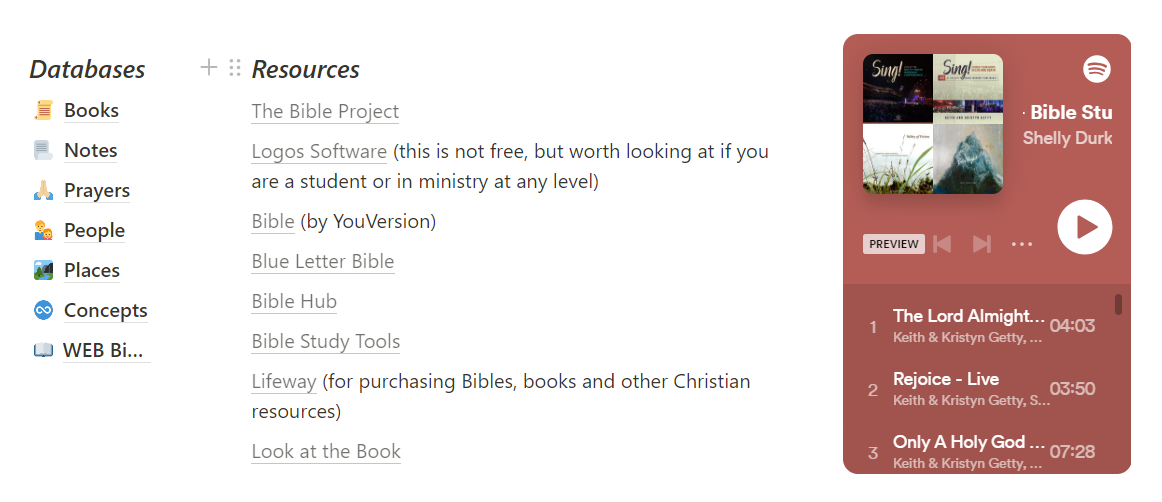Viewport: 1162px width, 502px height.
Task: Follow the Blue Letter Bible link
Action: (x=322, y=262)
